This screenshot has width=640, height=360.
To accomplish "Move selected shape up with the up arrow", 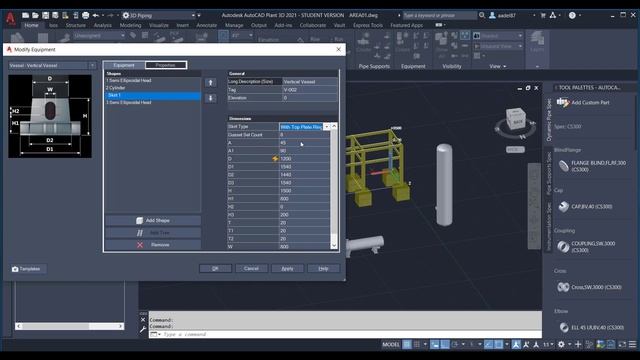I will pyautogui.click(x=211, y=83).
